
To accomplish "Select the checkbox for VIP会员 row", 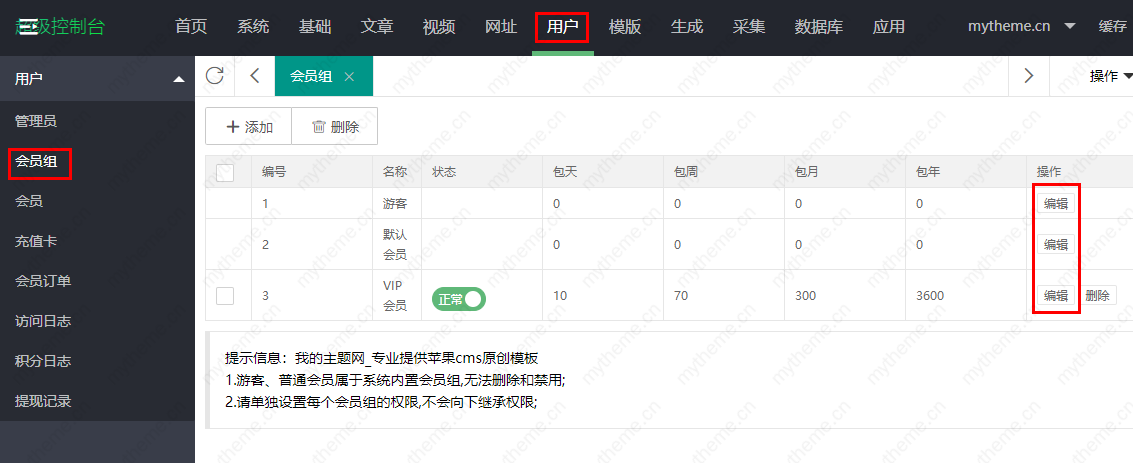I will [x=225, y=295].
